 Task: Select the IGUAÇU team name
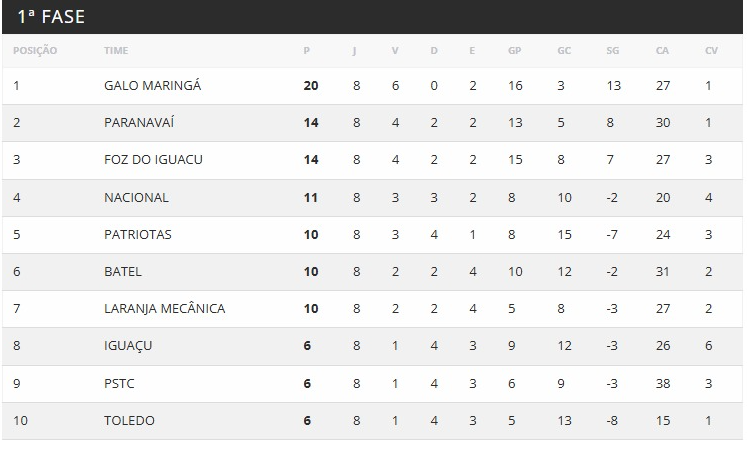click(x=128, y=346)
